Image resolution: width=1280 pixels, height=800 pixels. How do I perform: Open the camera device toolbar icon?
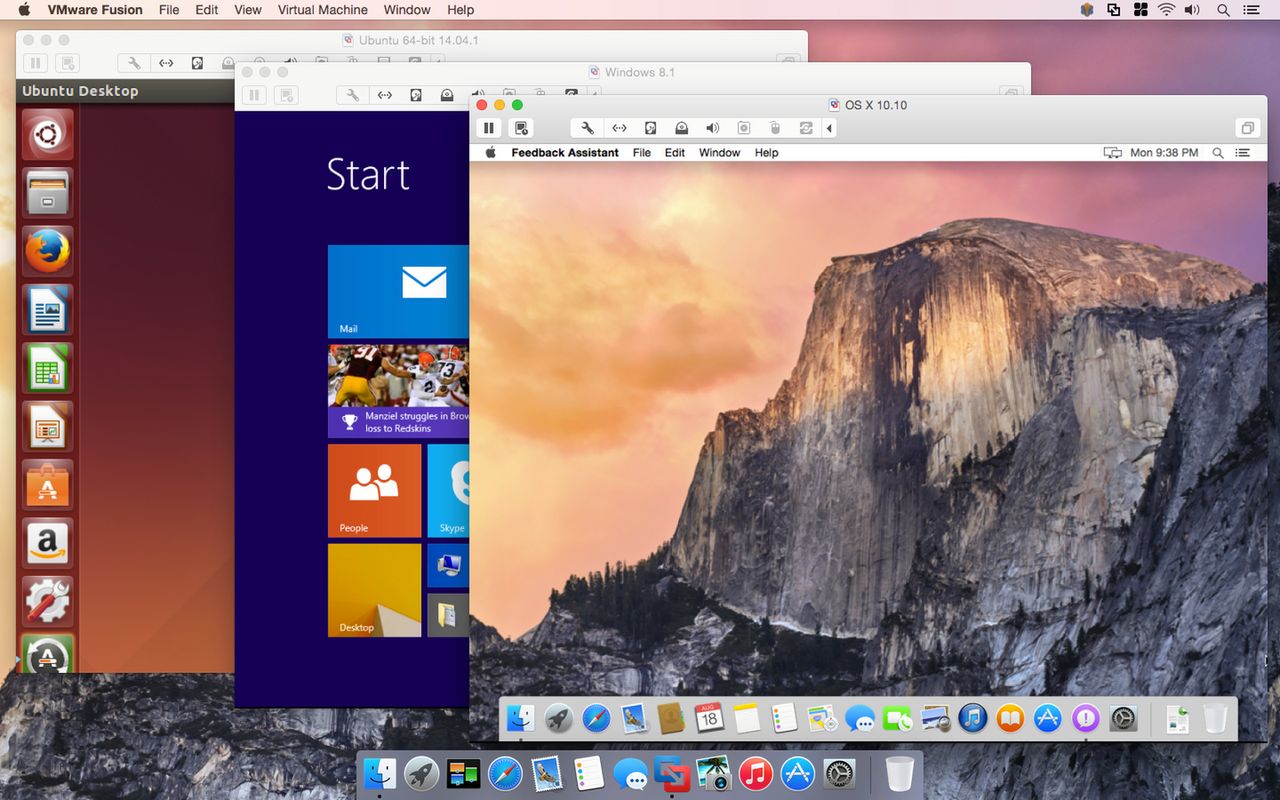744,128
